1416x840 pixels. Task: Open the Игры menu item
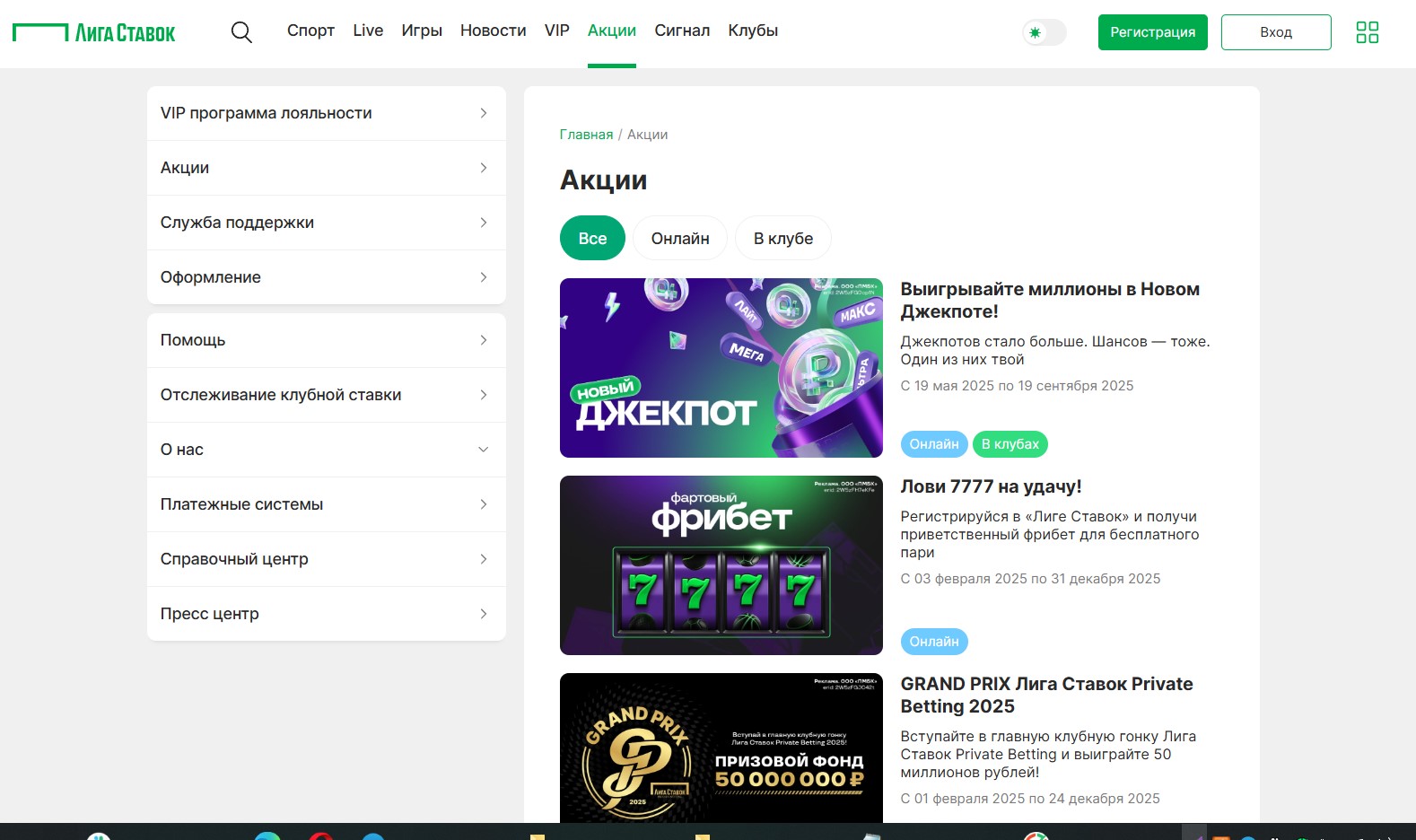tap(422, 31)
